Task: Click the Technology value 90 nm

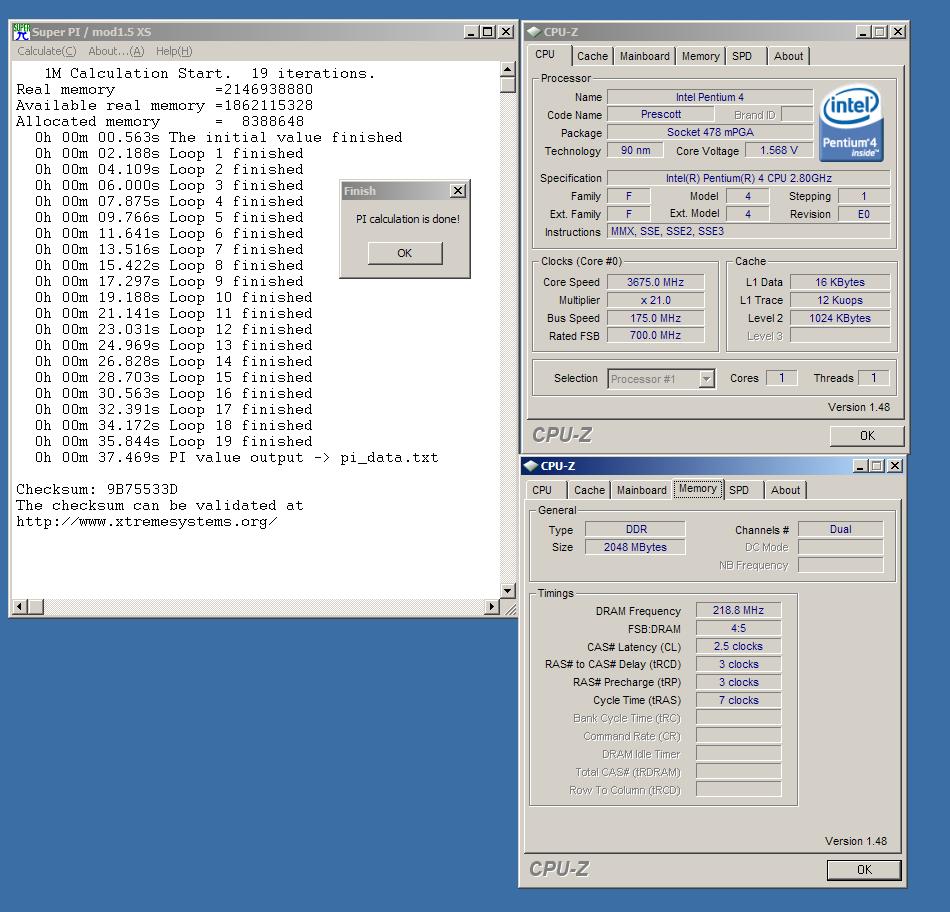Action: pyautogui.click(x=635, y=150)
